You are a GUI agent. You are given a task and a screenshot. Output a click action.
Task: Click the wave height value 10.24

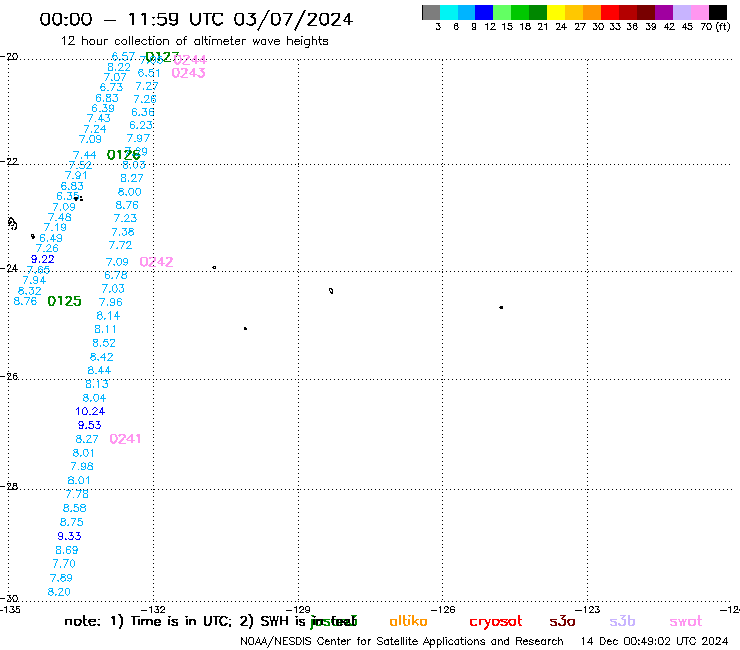[90, 412]
